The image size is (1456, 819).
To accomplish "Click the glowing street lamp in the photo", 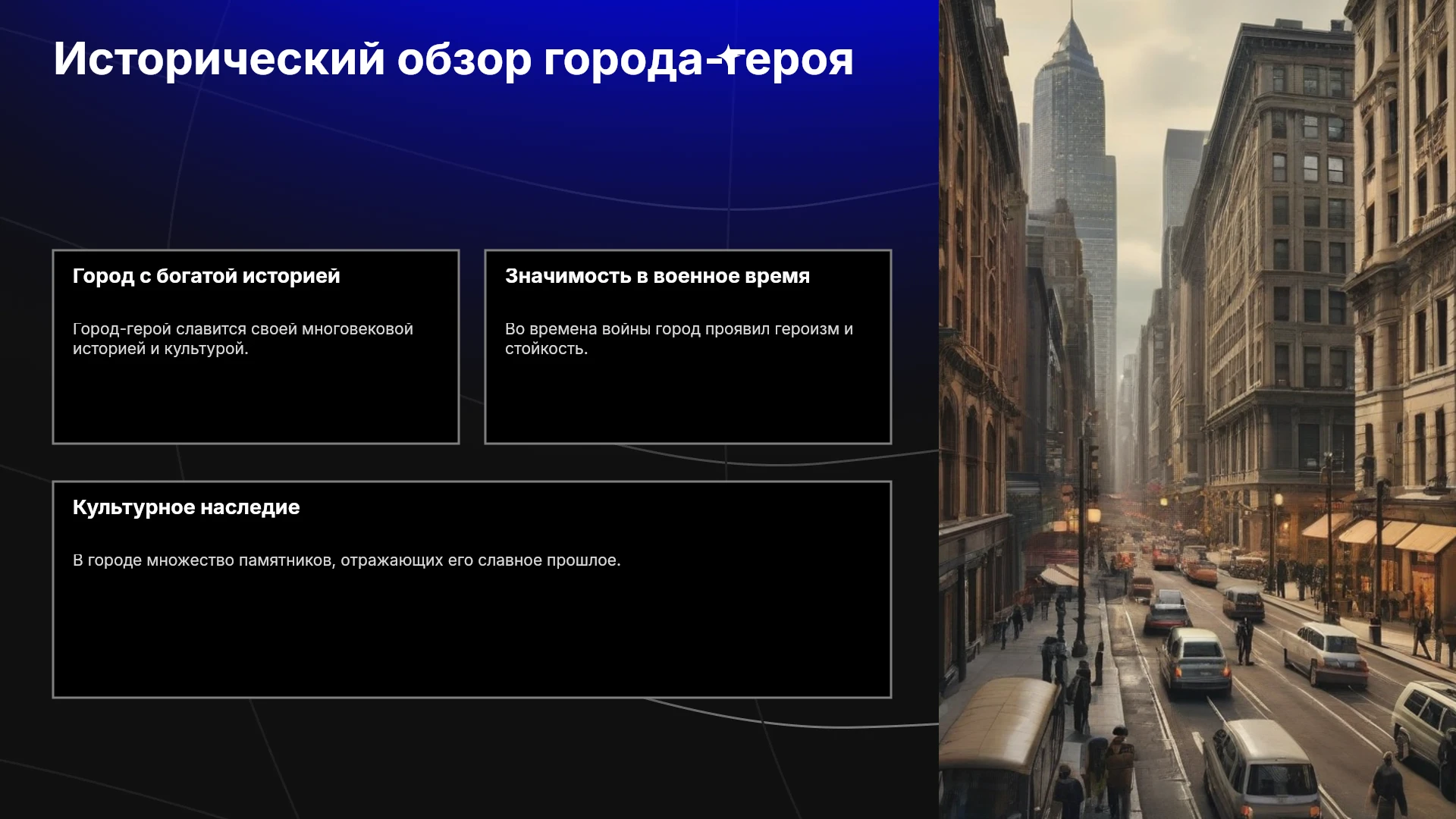I will coord(1094,516).
